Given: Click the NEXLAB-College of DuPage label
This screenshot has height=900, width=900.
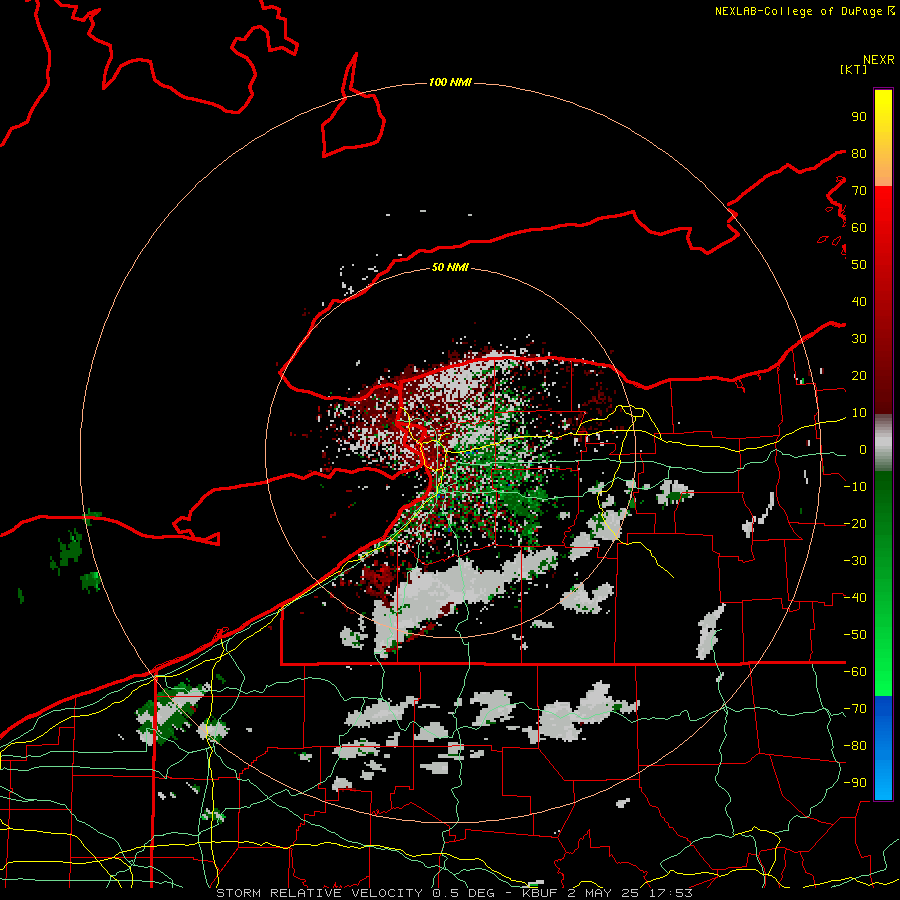Looking at the screenshot, I should 804,11.
